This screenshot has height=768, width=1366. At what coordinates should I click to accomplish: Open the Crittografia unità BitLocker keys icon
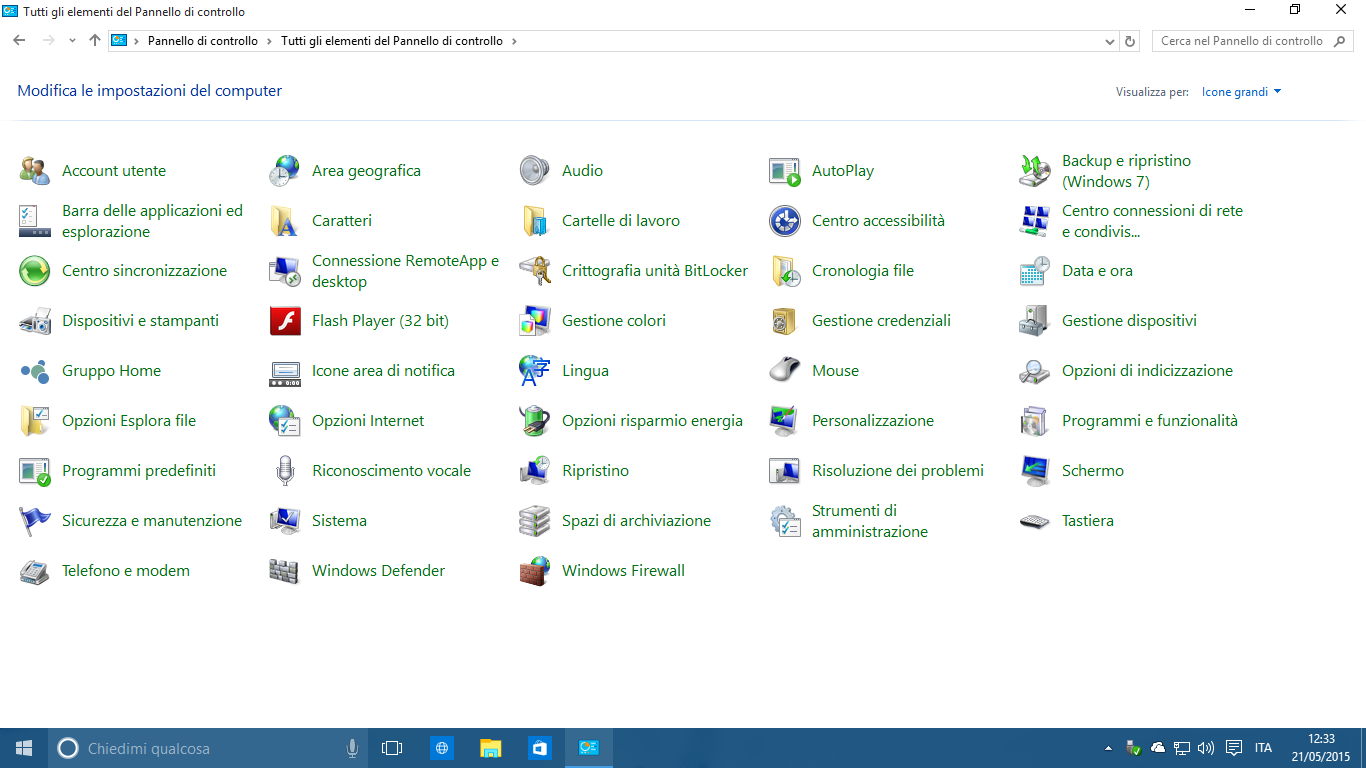tap(535, 271)
